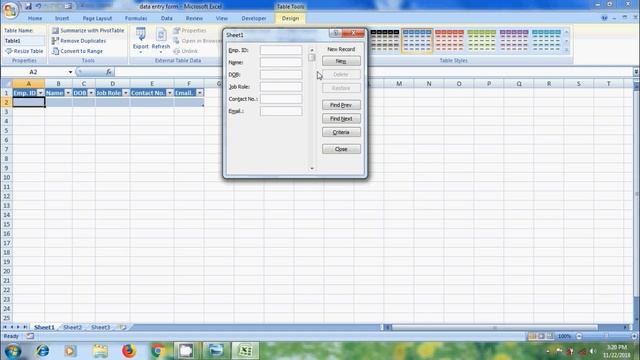640x360 pixels.
Task: Click the Email input field in form
Action: click(x=281, y=111)
